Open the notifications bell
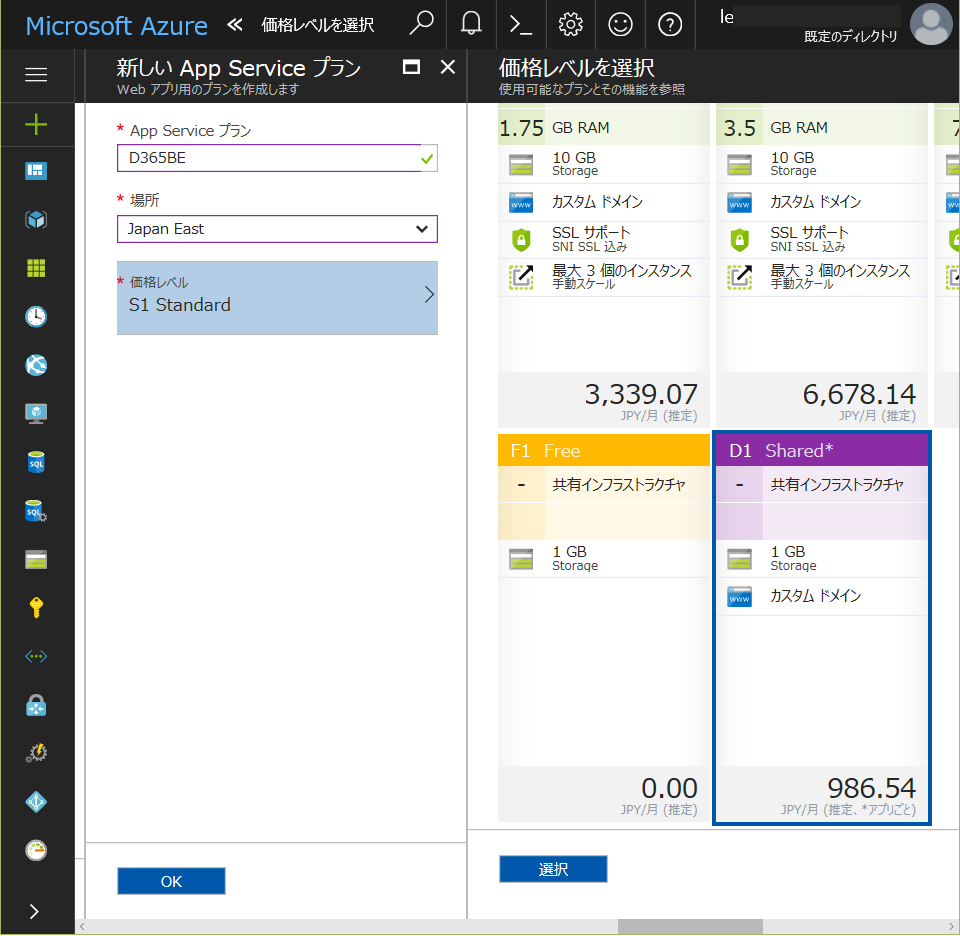The height and width of the screenshot is (936, 960). (x=471, y=24)
